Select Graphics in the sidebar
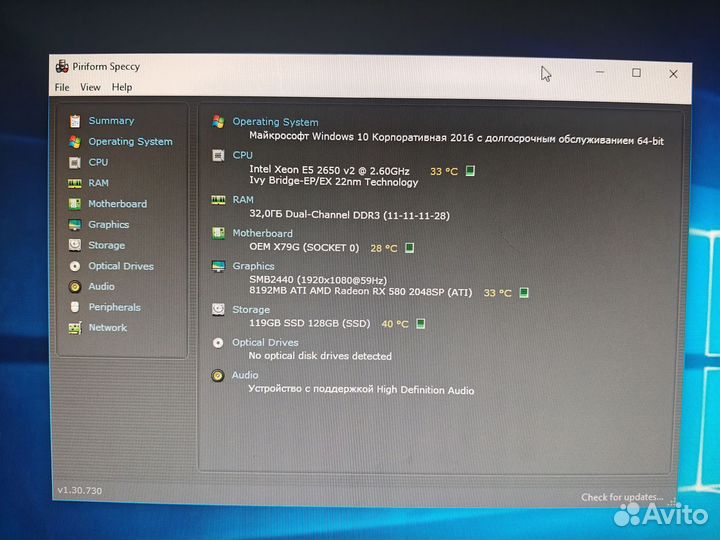720x540 pixels. coord(108,225)
